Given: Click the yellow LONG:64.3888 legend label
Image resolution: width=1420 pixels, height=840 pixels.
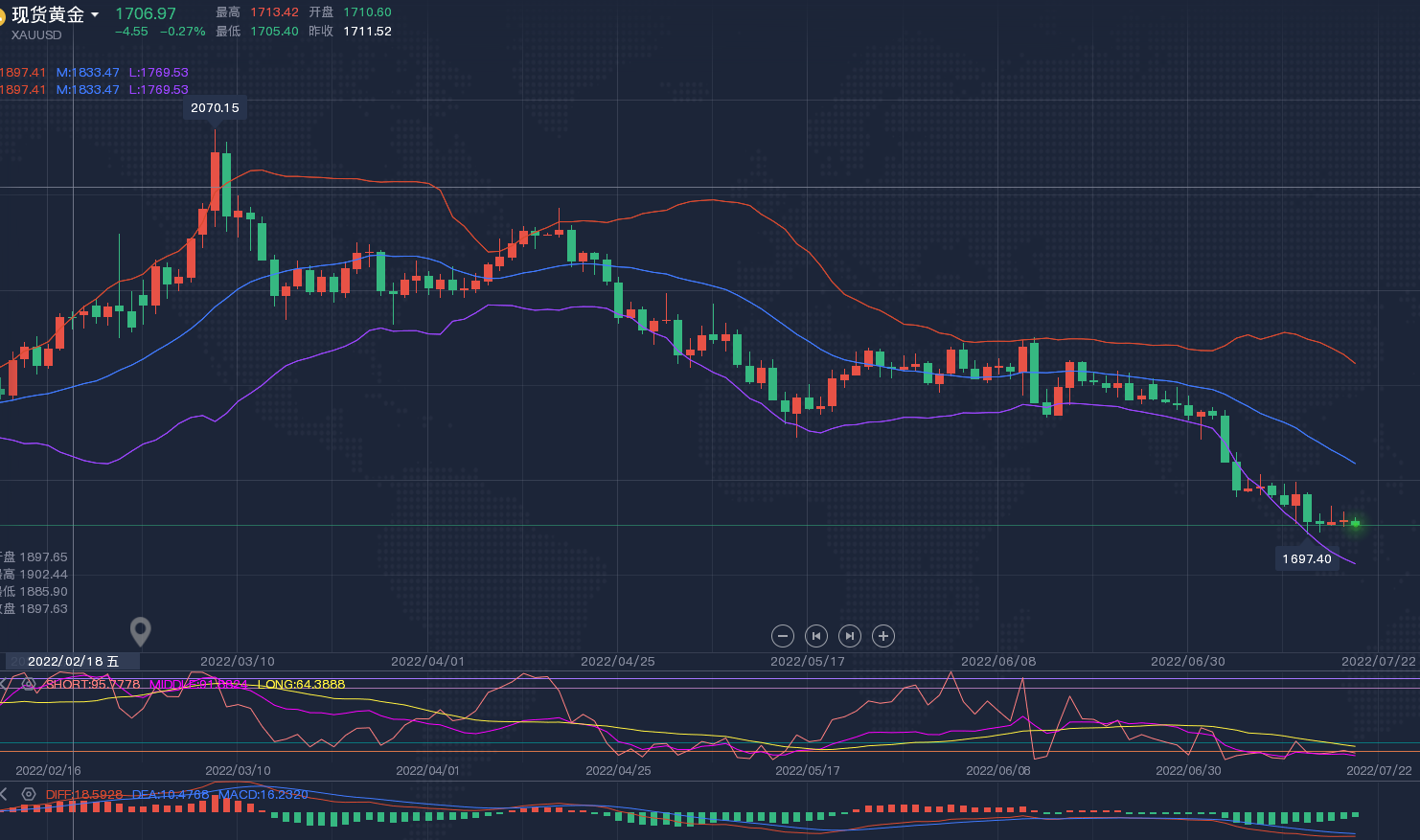Looking at the screenshot, I should (301, 684).
